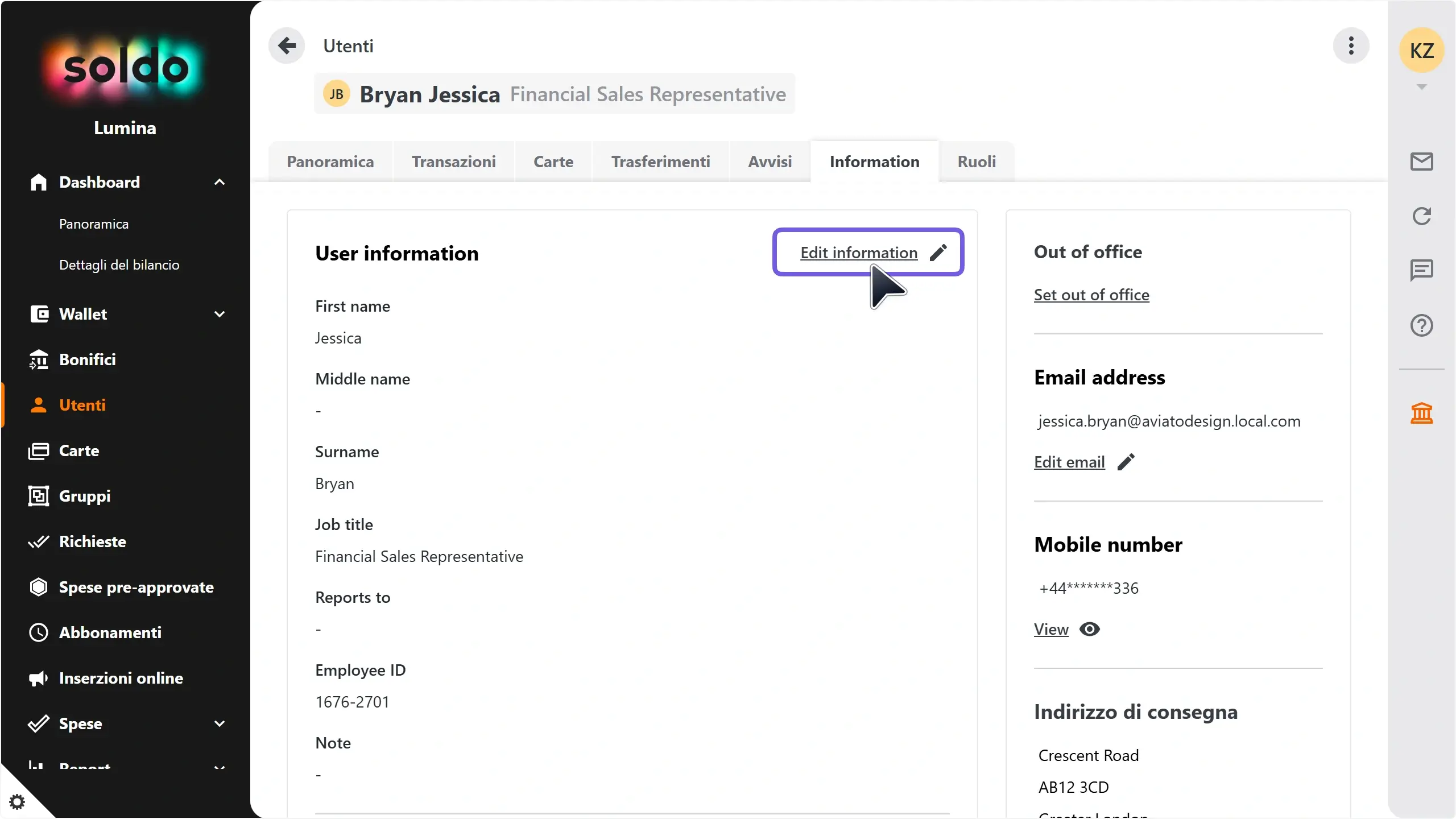Viewport: 1456px width, 819px height.
Task: Open the three-dot more options menu
Action: pyautogui.click(x=1351, y=45)
